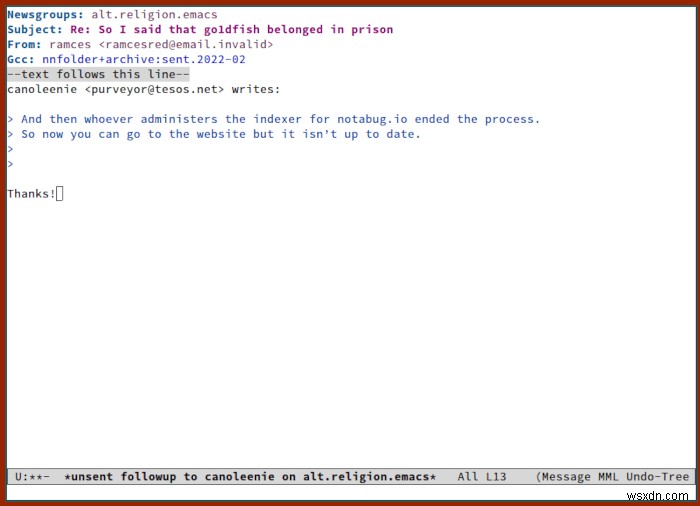Click the '--text follows this line--' separator
700x506 pixels.
(98, 74)
